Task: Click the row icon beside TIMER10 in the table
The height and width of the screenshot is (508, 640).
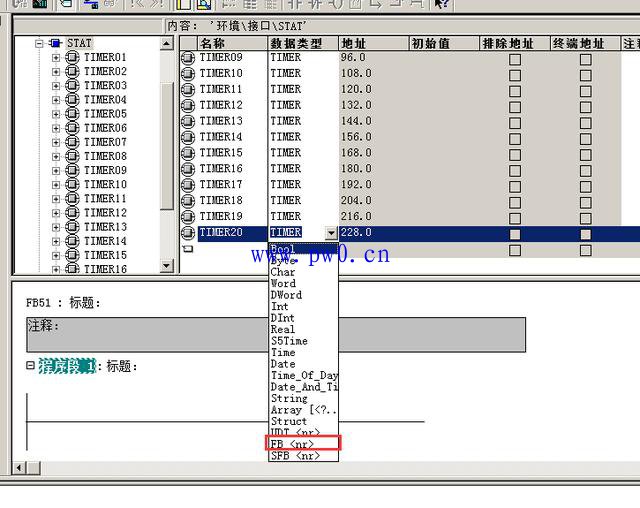Action: [x=188, y=74]
